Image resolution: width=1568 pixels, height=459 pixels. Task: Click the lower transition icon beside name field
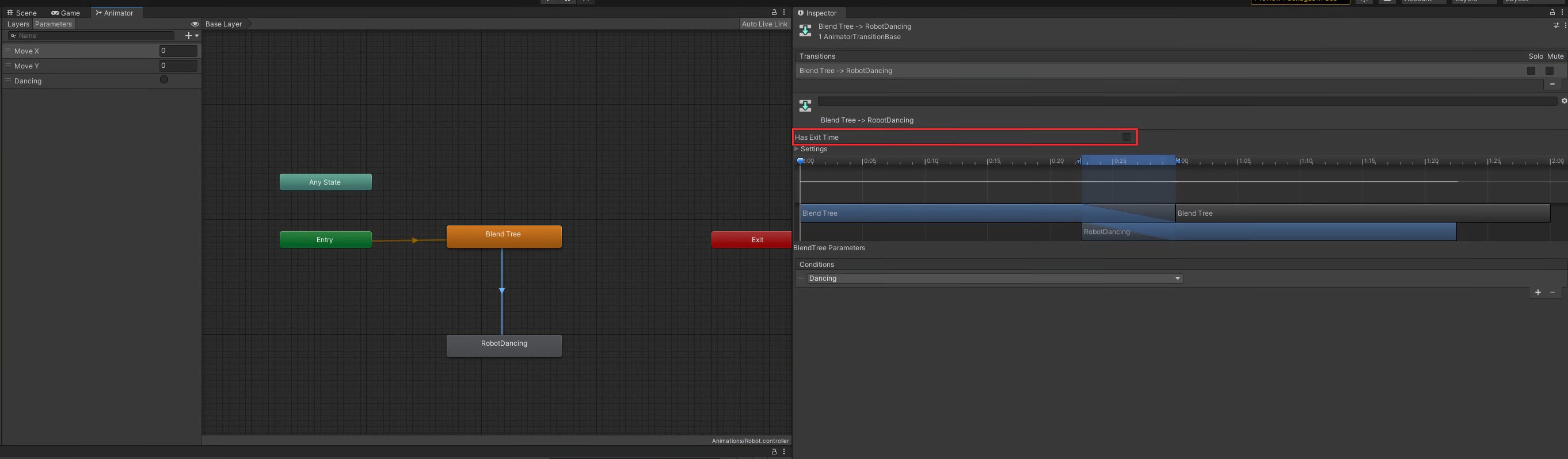805,106
